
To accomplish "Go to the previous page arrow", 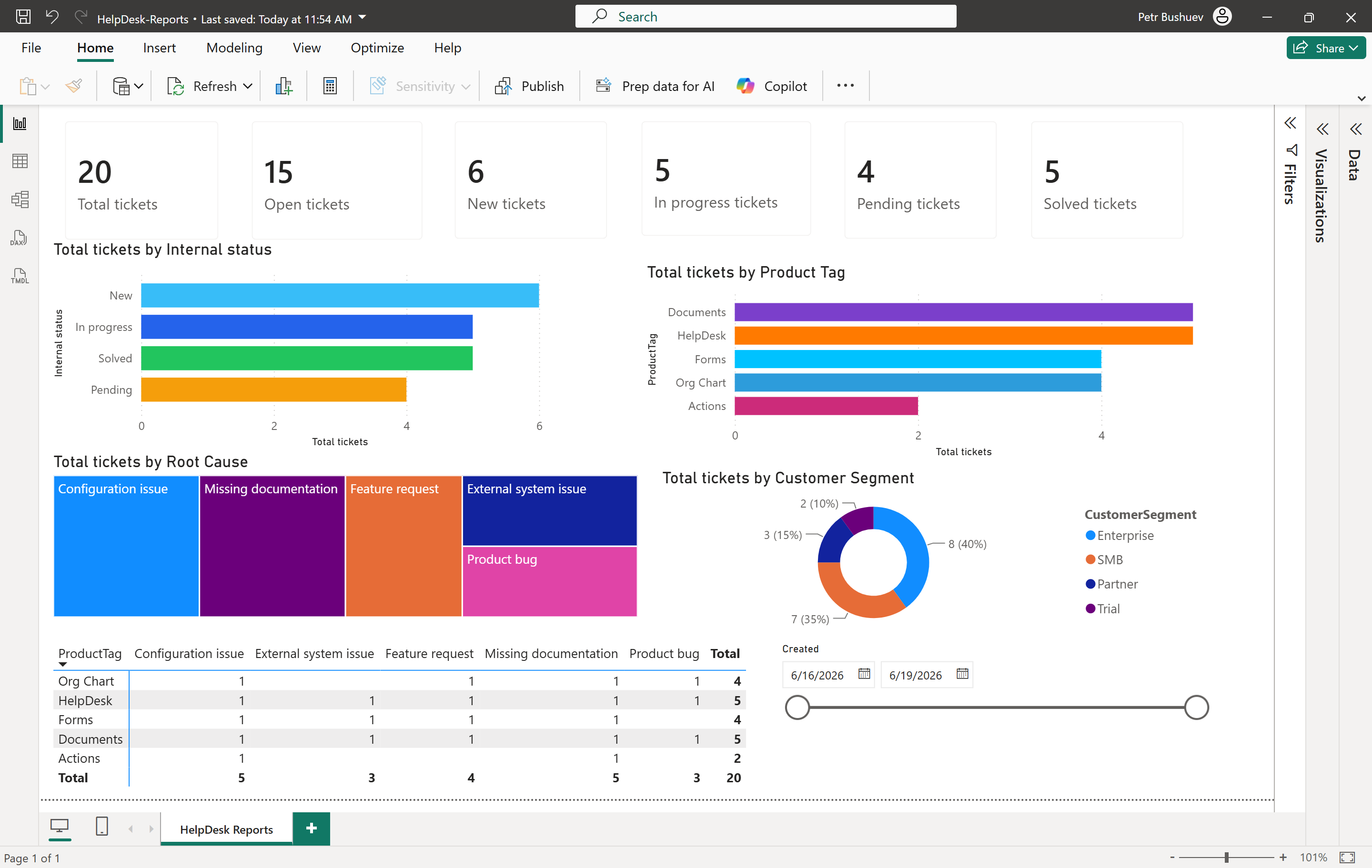I will click(x=131, y=828).
